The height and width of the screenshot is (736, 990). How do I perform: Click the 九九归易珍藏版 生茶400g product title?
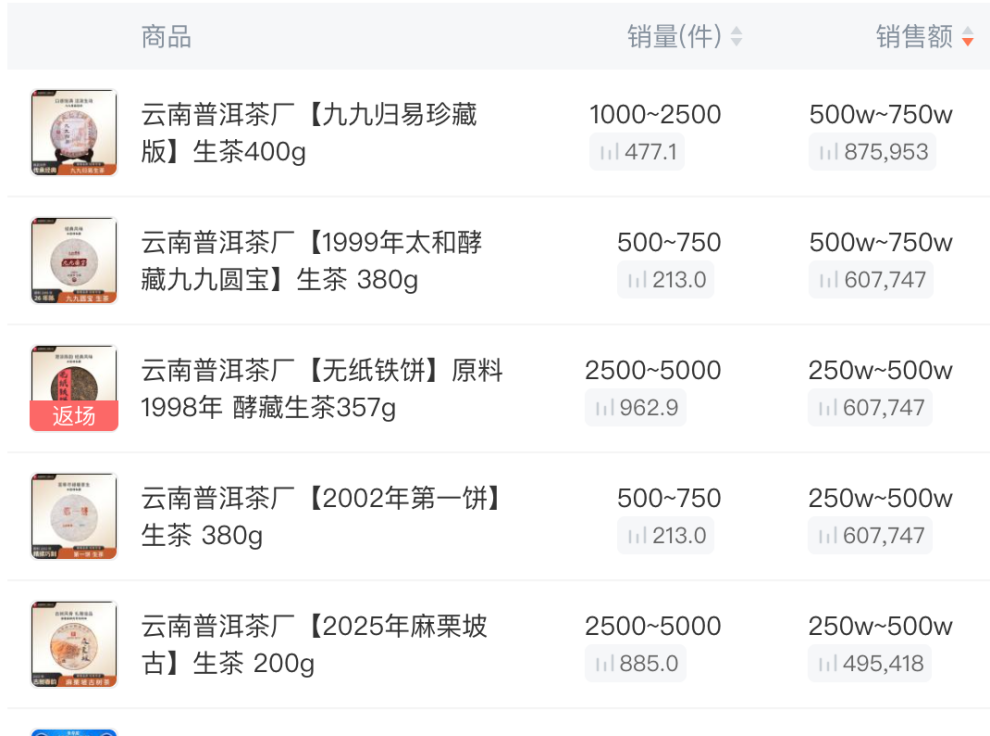click(309, 133)
